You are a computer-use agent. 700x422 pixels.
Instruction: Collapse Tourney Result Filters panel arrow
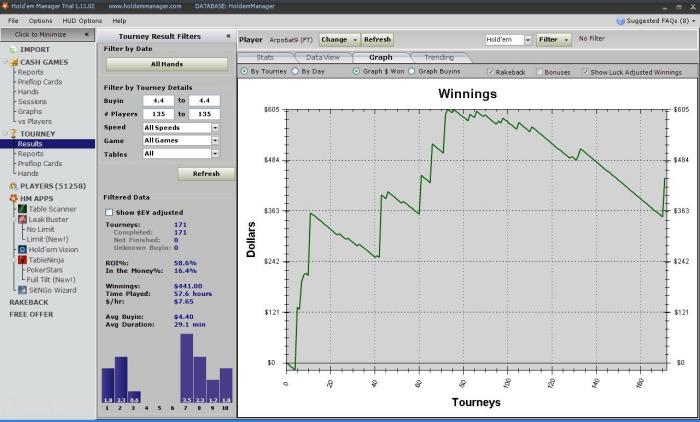point(228,36)
